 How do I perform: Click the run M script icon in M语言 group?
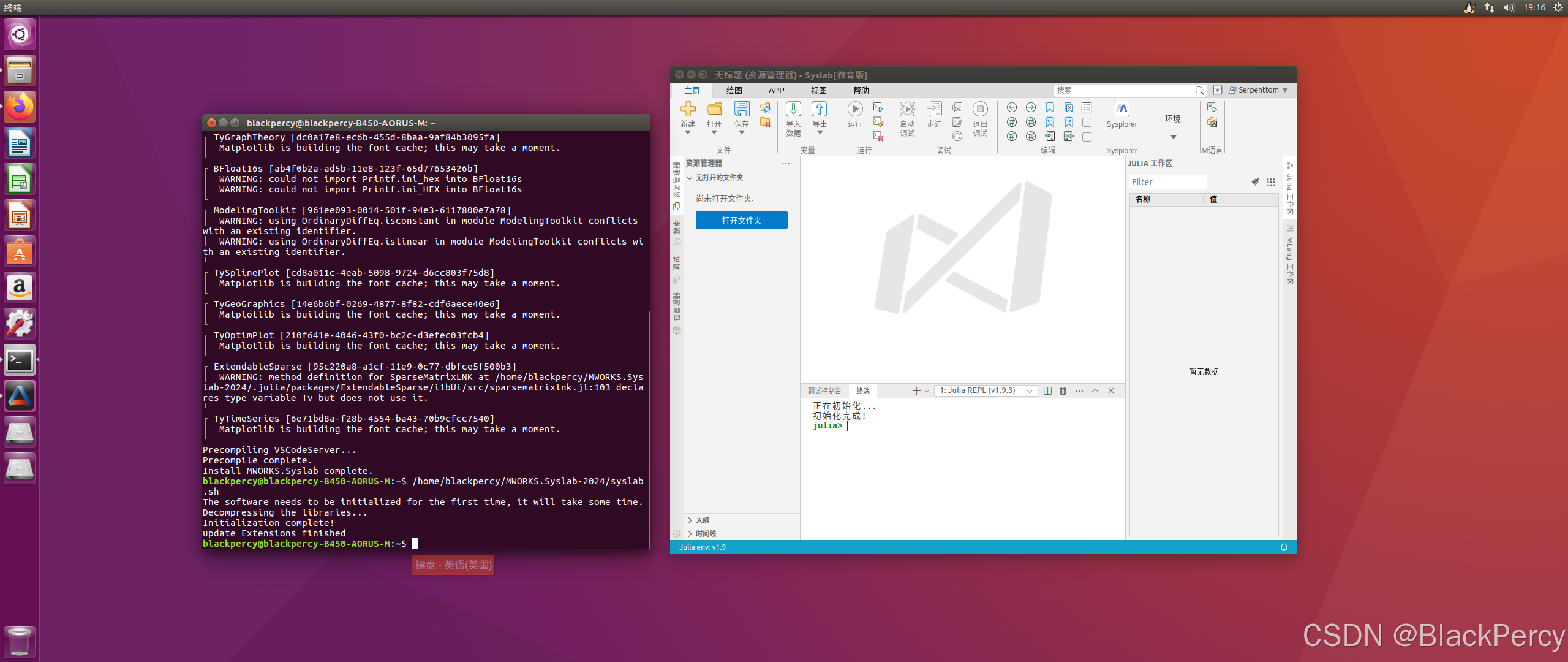pyautogui.click(x=1212, y=107)
